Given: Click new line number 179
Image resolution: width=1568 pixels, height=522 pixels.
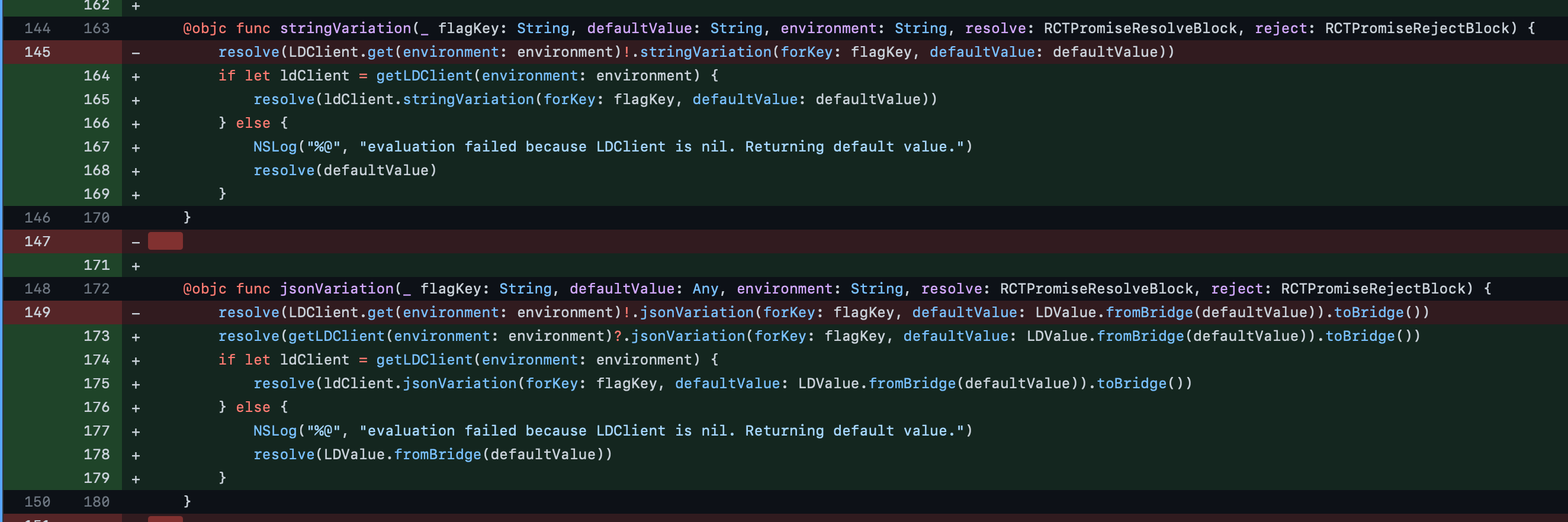Looking at the screenshot, I should click(96, 479).
